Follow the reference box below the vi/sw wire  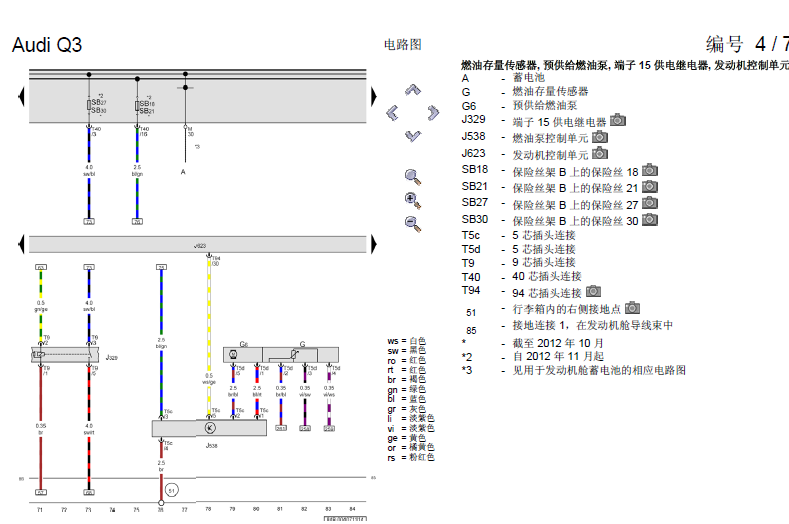[x=305, y=428]
